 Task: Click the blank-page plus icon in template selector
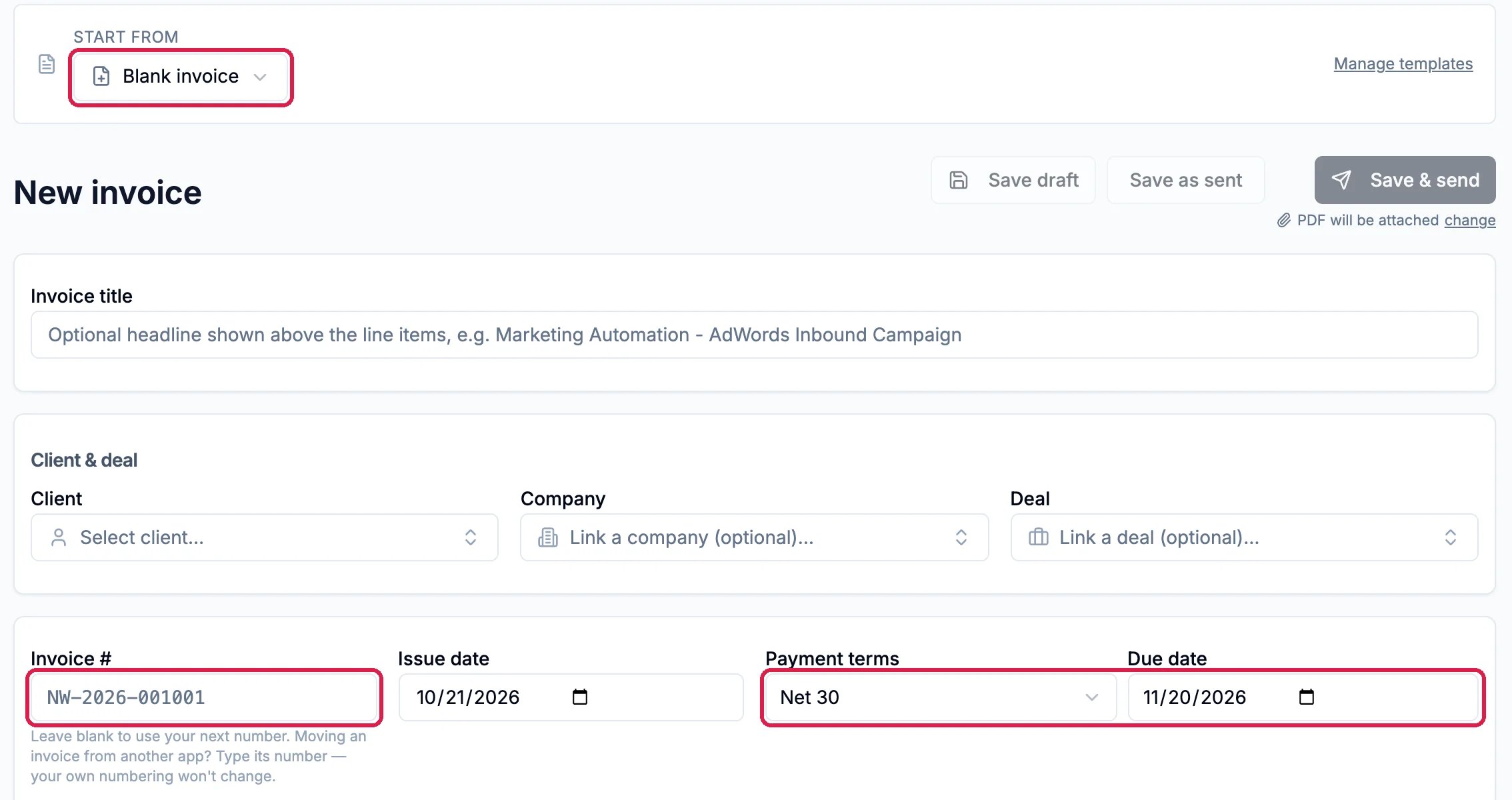click(101, 76)
